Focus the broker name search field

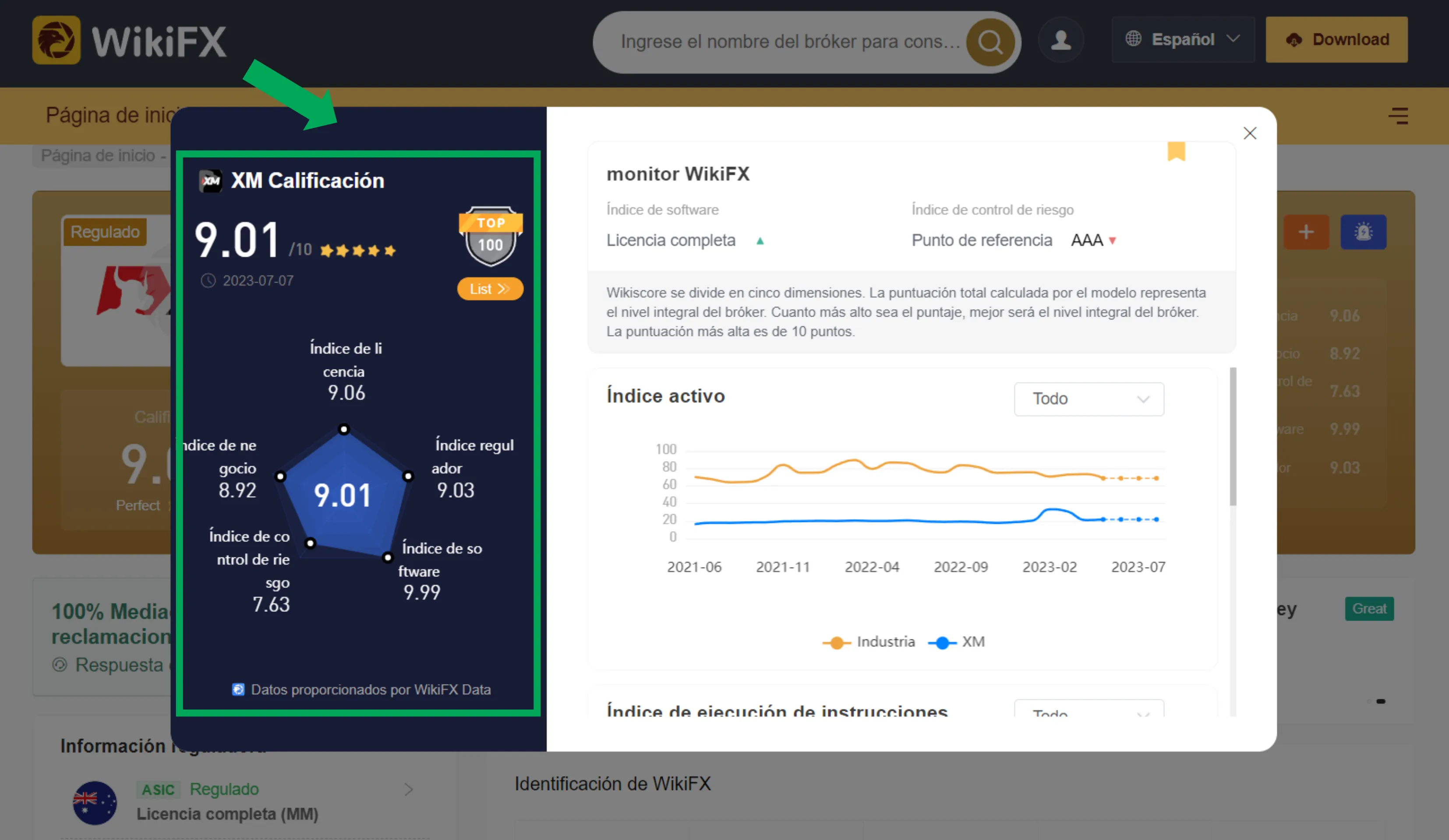tap(791, 42)
